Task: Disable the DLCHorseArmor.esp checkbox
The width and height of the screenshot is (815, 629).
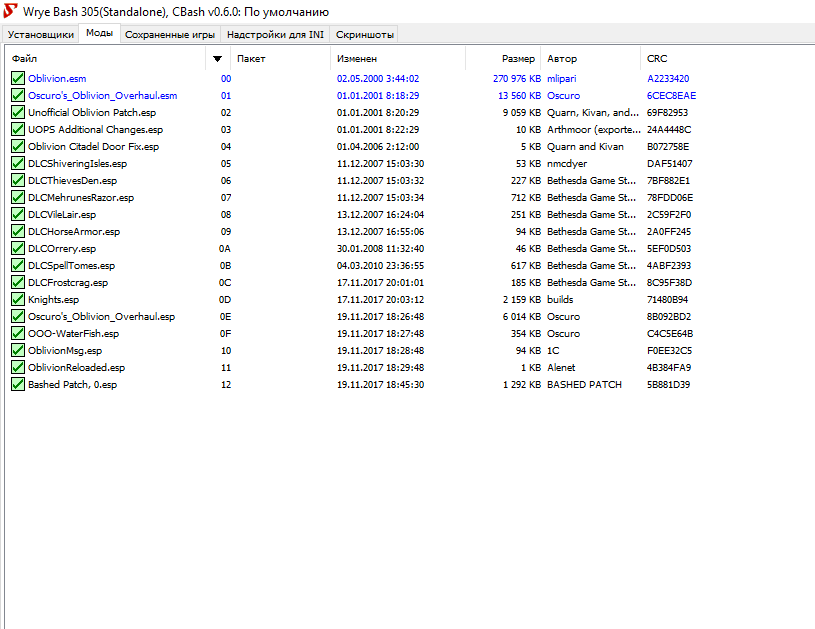Action: tap(18, 231)
